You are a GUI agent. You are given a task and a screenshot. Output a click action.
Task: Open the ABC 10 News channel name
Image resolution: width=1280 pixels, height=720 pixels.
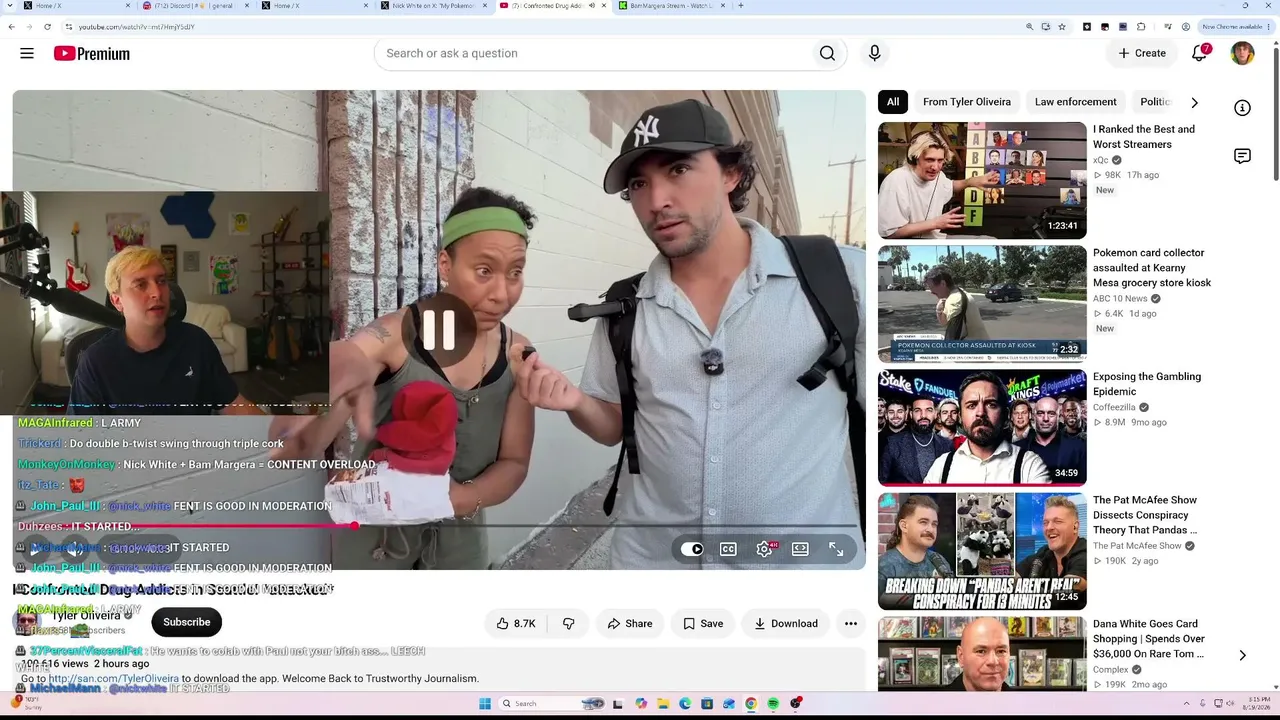click(1120, 299)
